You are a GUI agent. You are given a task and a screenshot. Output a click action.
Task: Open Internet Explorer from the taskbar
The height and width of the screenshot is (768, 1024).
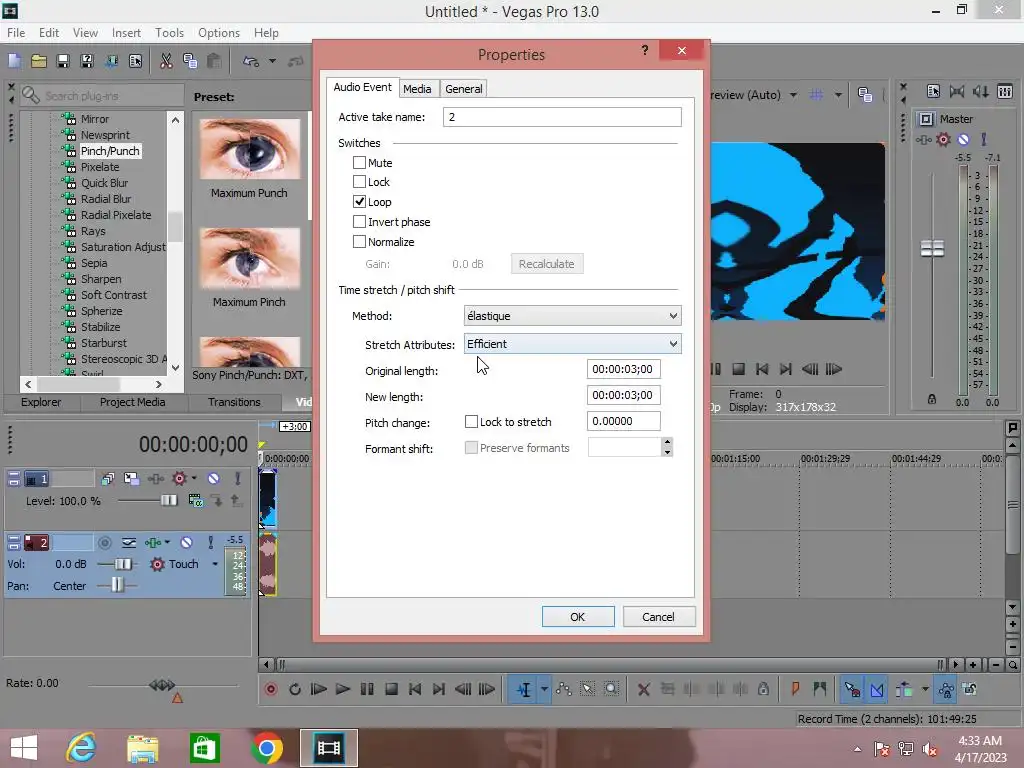pos(82,748)
